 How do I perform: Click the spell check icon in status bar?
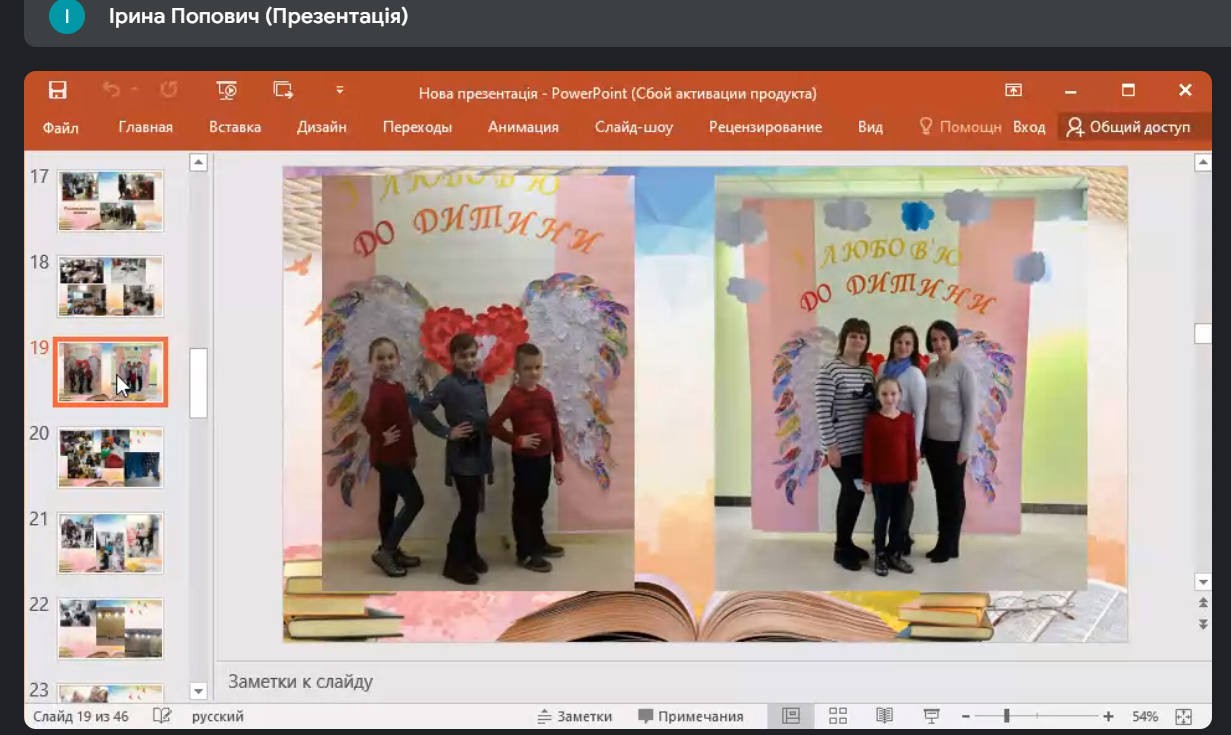click(162, 716)
